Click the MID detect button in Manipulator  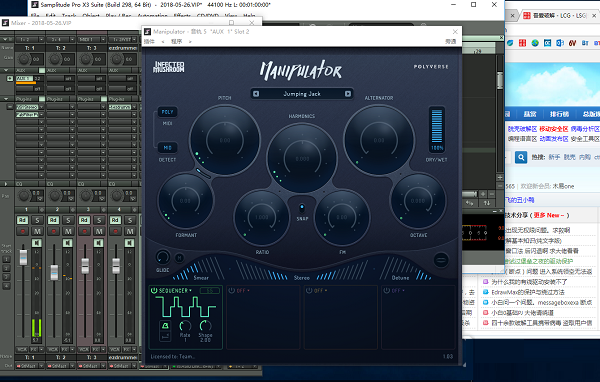168,148
